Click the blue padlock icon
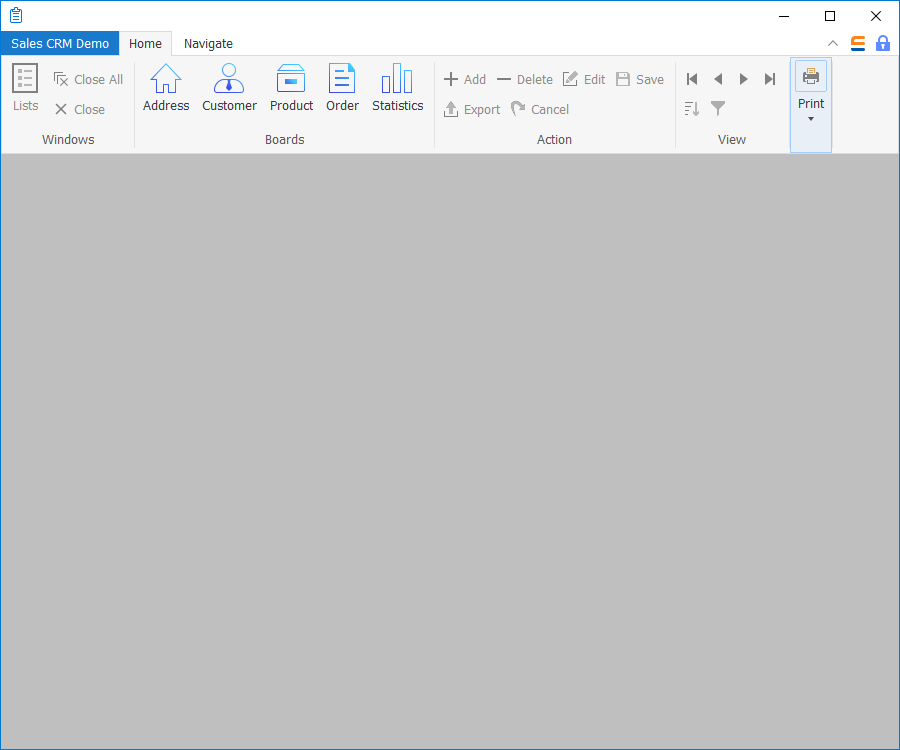The width and height of the screenshot is (900, 750). pos(882,43)
